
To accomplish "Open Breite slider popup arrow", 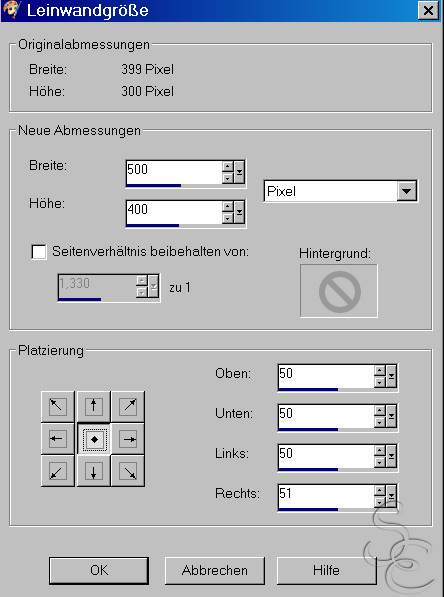I will [x=239, y=172].
